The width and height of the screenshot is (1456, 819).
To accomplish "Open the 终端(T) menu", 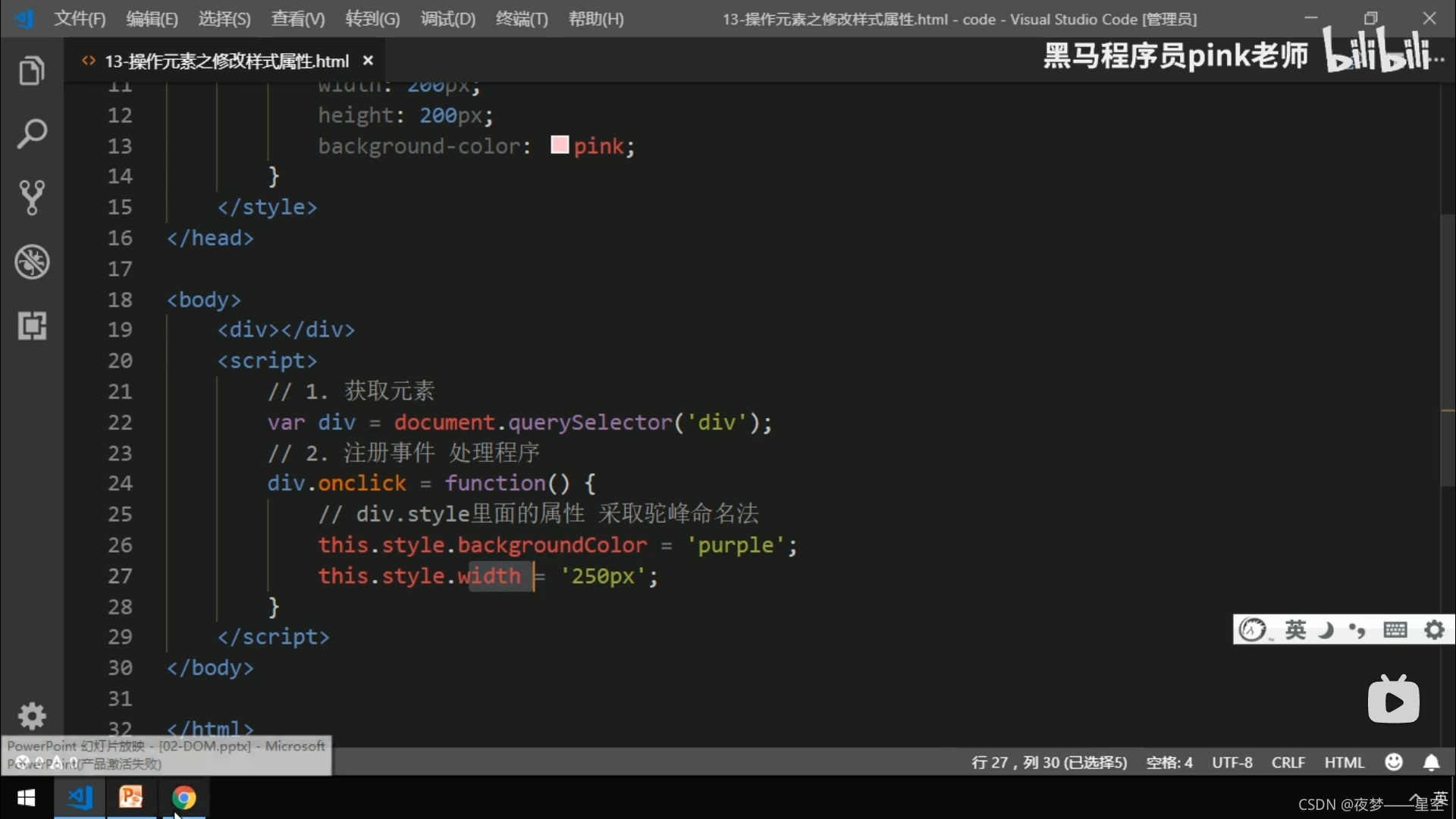I will tap(522, 19).
